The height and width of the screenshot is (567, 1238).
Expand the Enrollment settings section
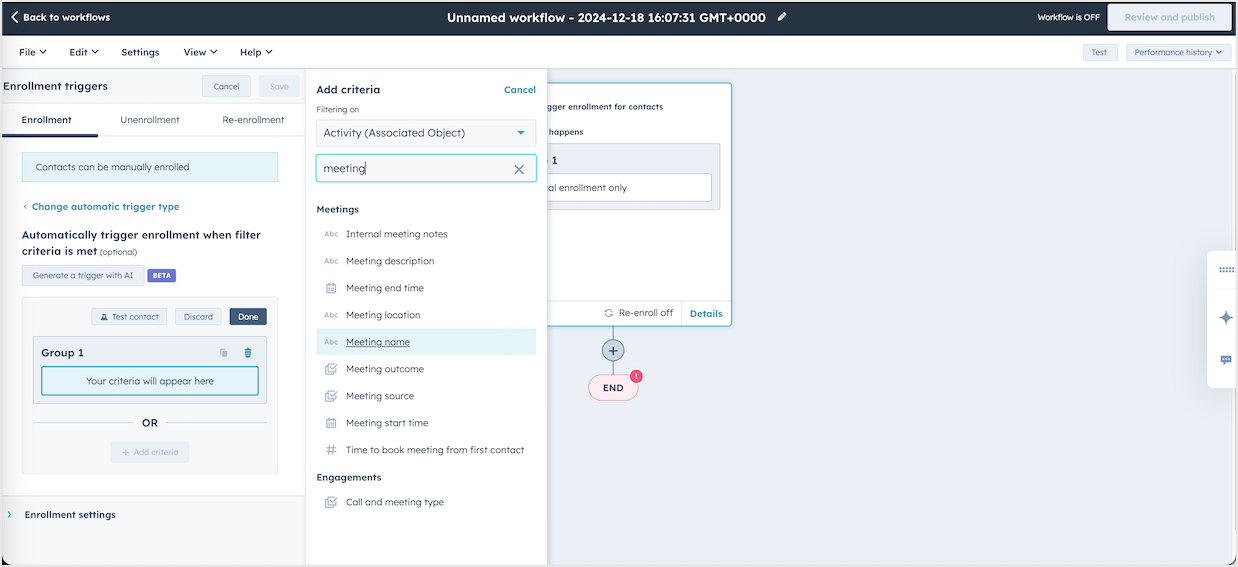[x=70, y=515]
